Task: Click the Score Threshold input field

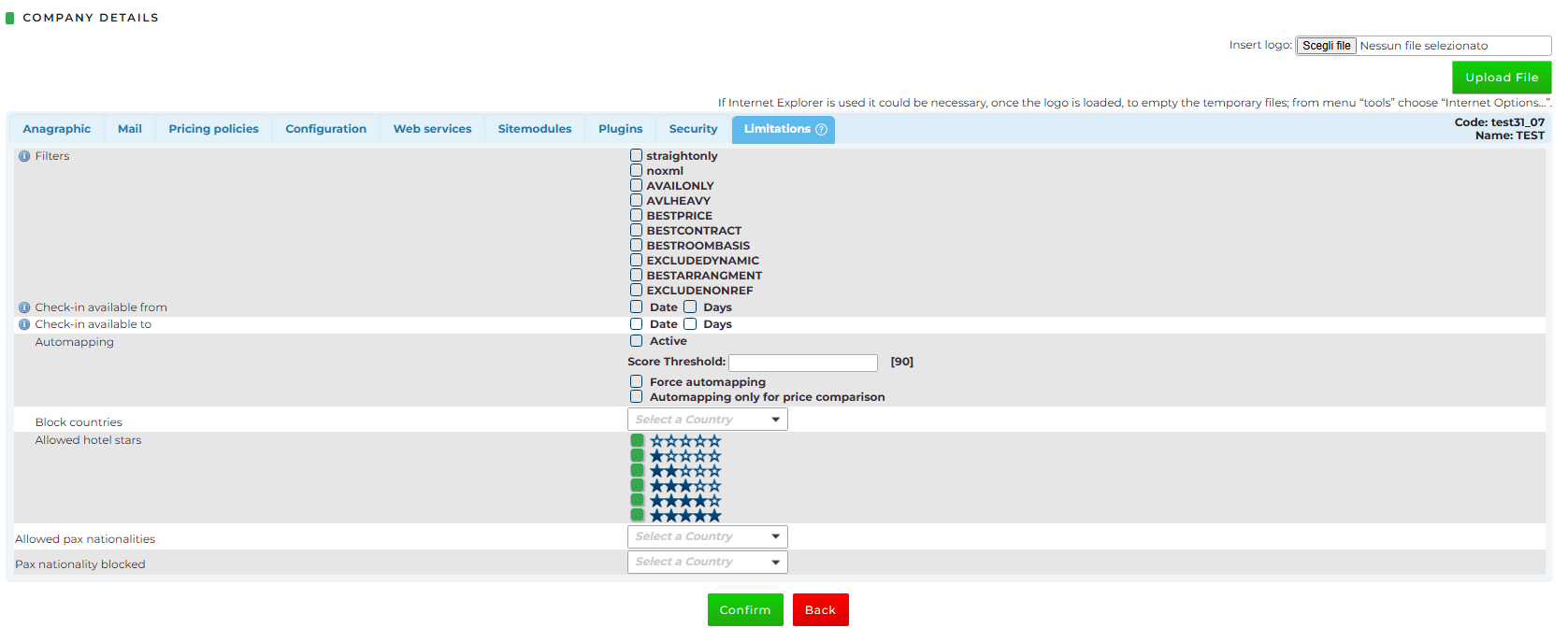Action: [802, 363]
